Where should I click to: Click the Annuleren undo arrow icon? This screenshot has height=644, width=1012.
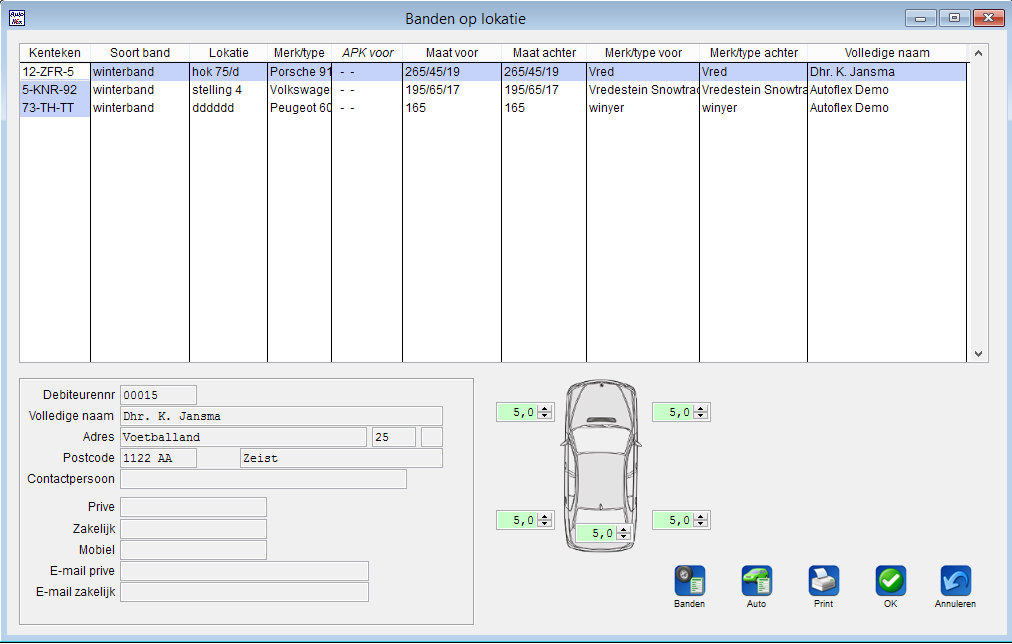955,581
